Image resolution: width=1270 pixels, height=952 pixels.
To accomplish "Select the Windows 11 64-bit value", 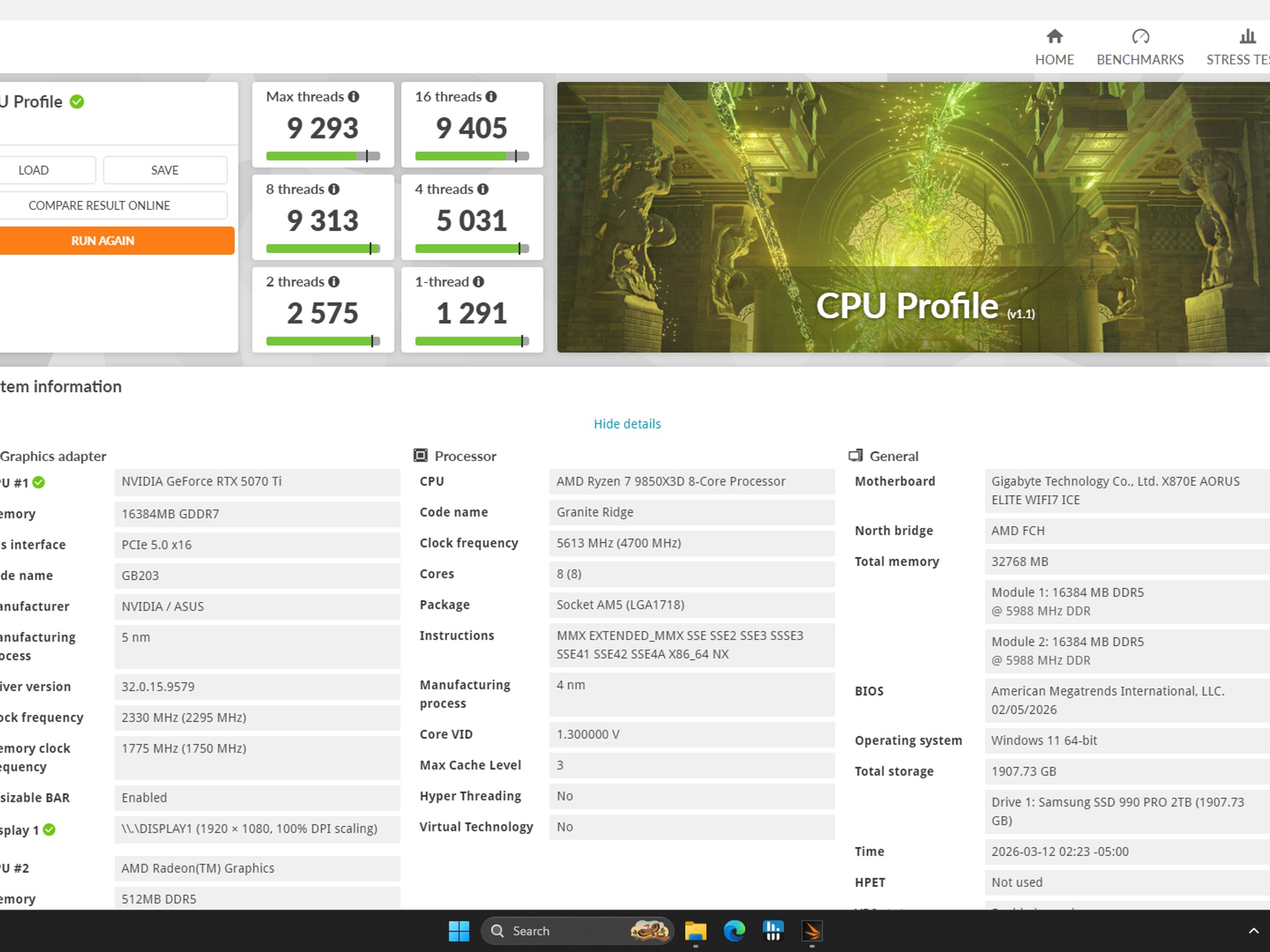I will 1127,741.
